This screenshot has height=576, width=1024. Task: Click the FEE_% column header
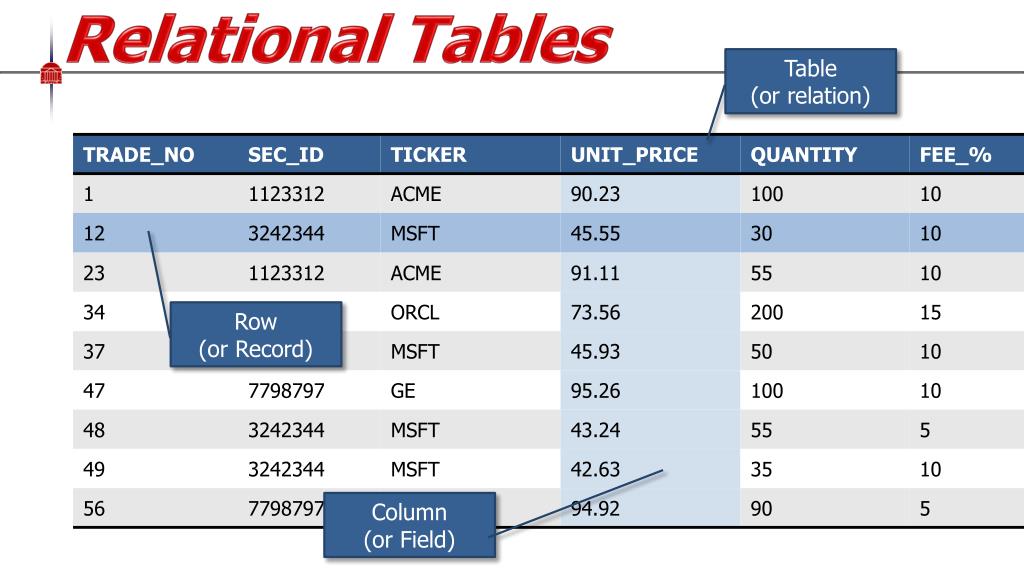[x=955, y=155]
